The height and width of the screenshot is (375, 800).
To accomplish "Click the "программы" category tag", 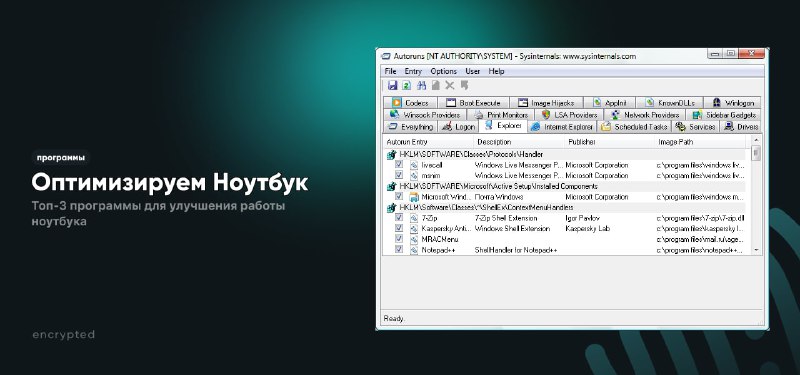I will pos(61,158).
